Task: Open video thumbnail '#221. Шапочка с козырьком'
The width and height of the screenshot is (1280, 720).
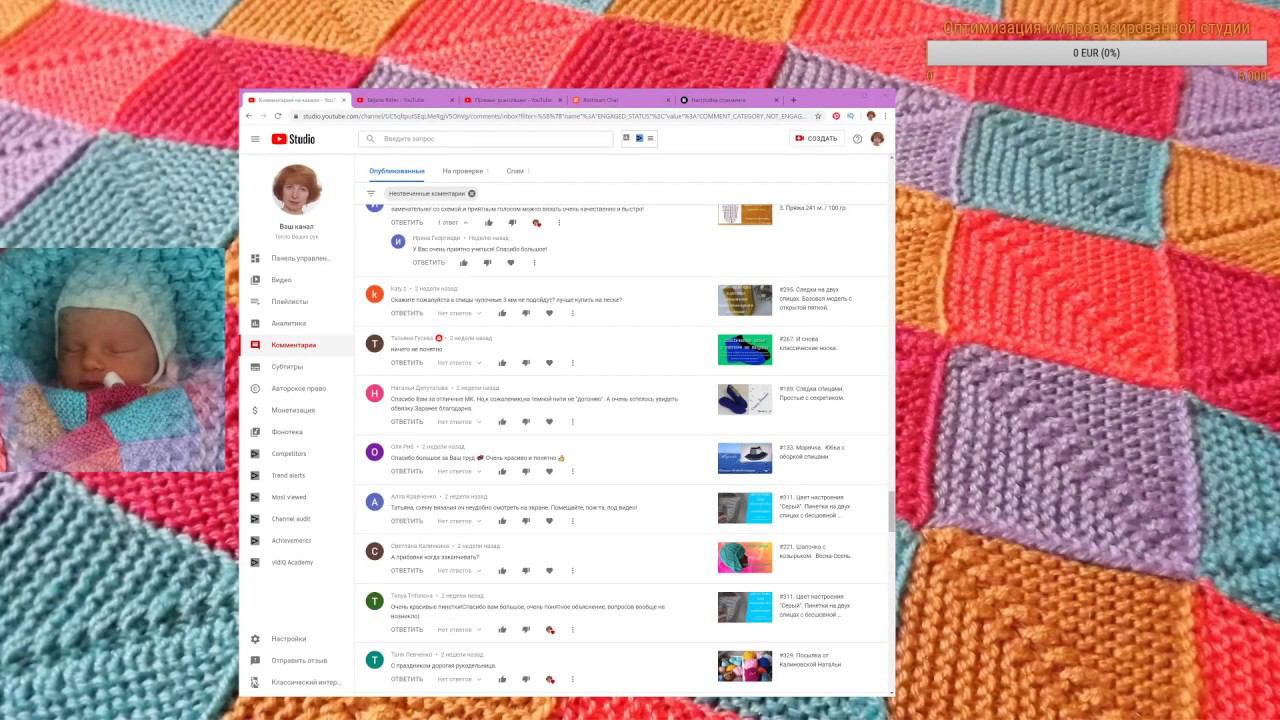Action: [x=745, y=557]
